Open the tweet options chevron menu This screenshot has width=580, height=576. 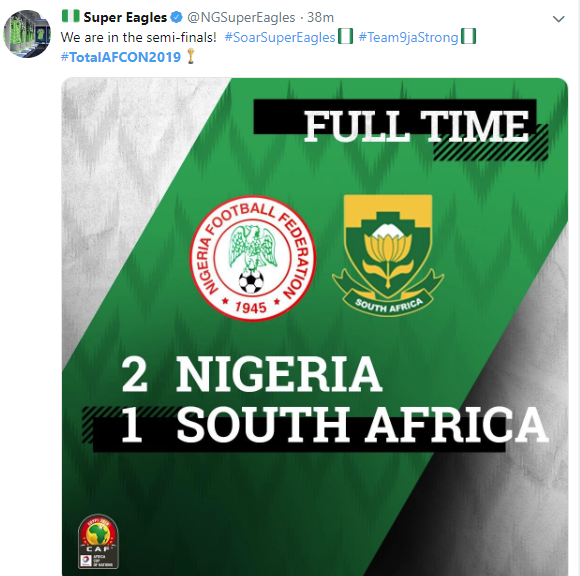point(558,18)
